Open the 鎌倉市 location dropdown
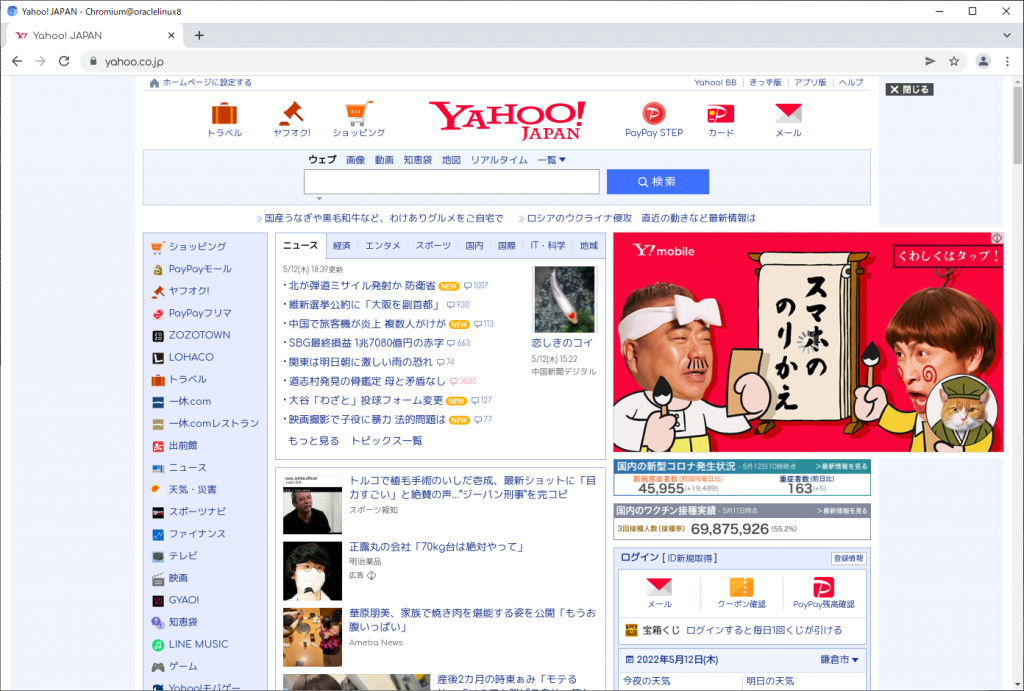 [x=839, y=660]
